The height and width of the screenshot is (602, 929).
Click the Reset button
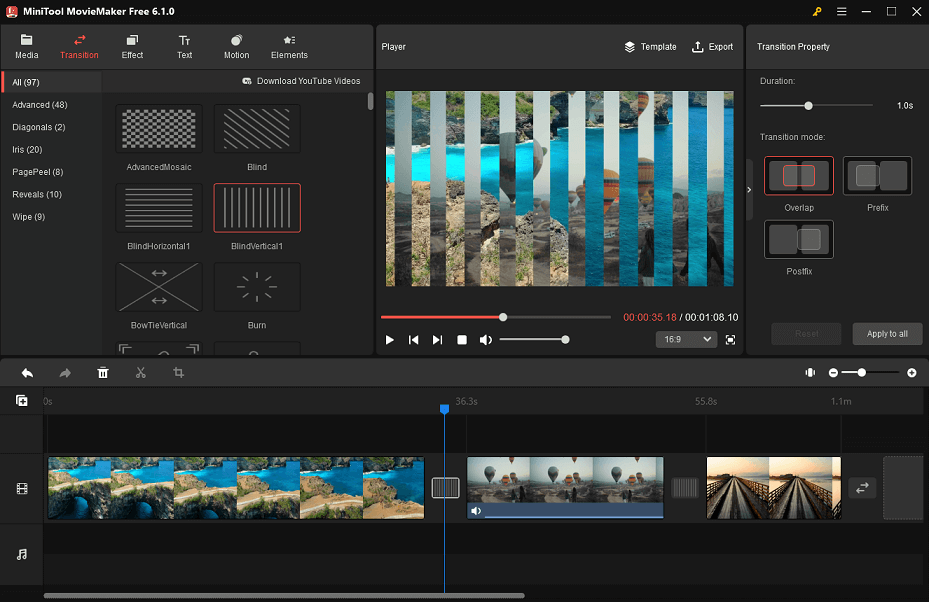click(806, 334)
